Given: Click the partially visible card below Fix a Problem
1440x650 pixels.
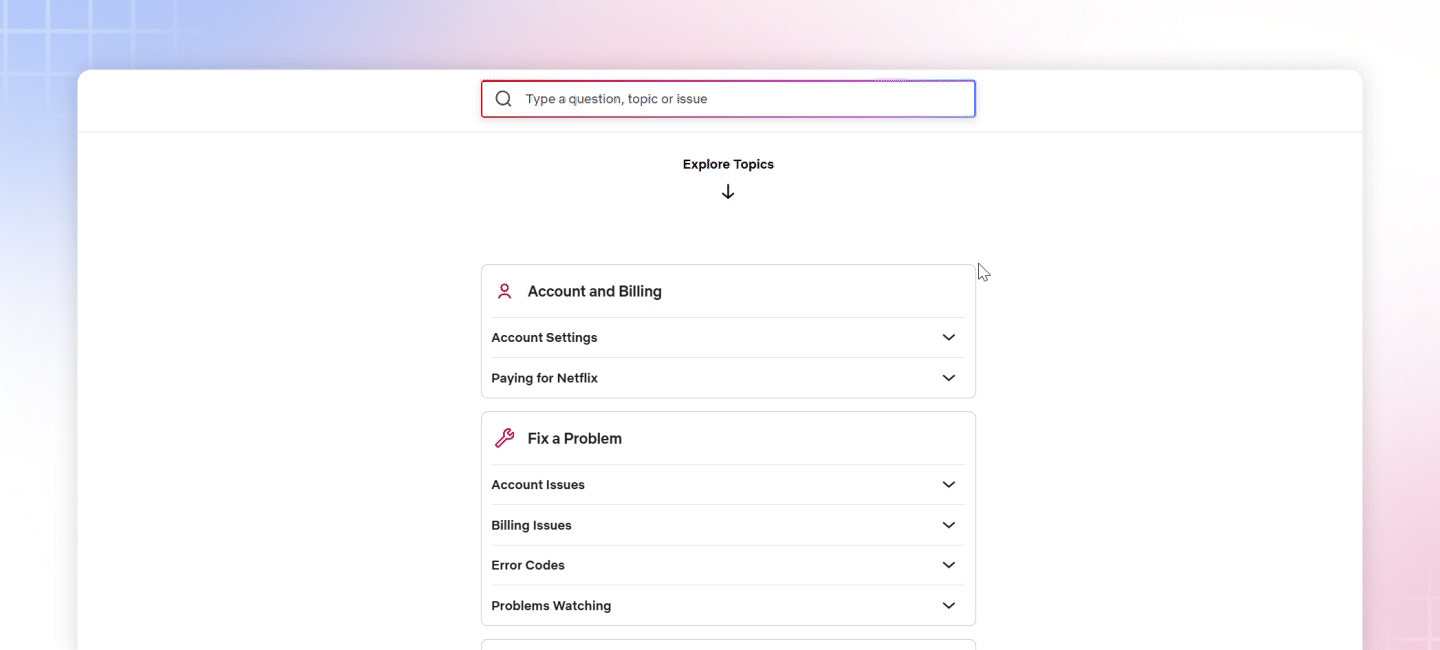Looking at the screenshot, I should point(728,645).
